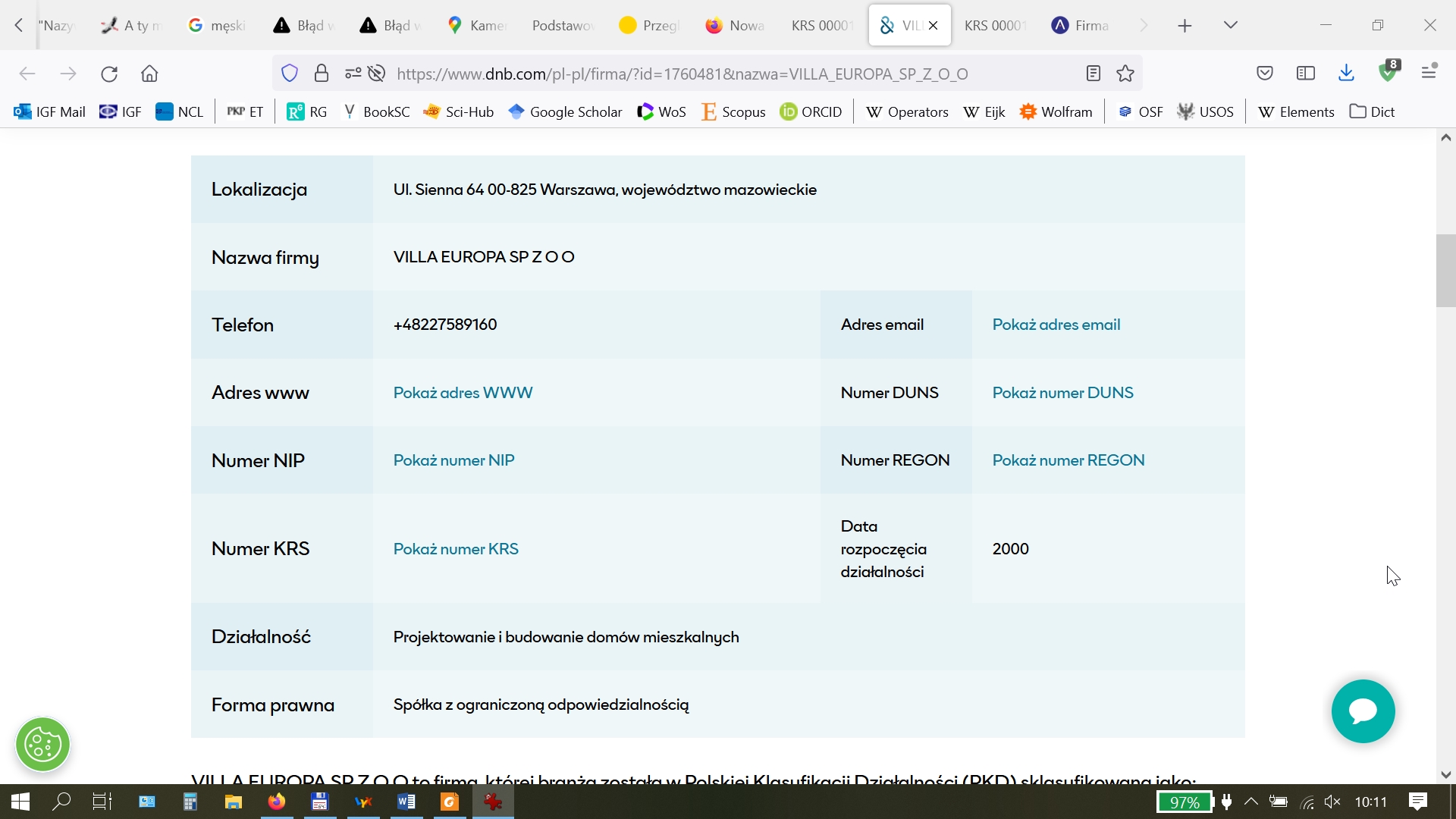The height and width of the screenshot is (819, 1456).
Task: Open a new tab with the plus button
Action: tap(1185, 25)
